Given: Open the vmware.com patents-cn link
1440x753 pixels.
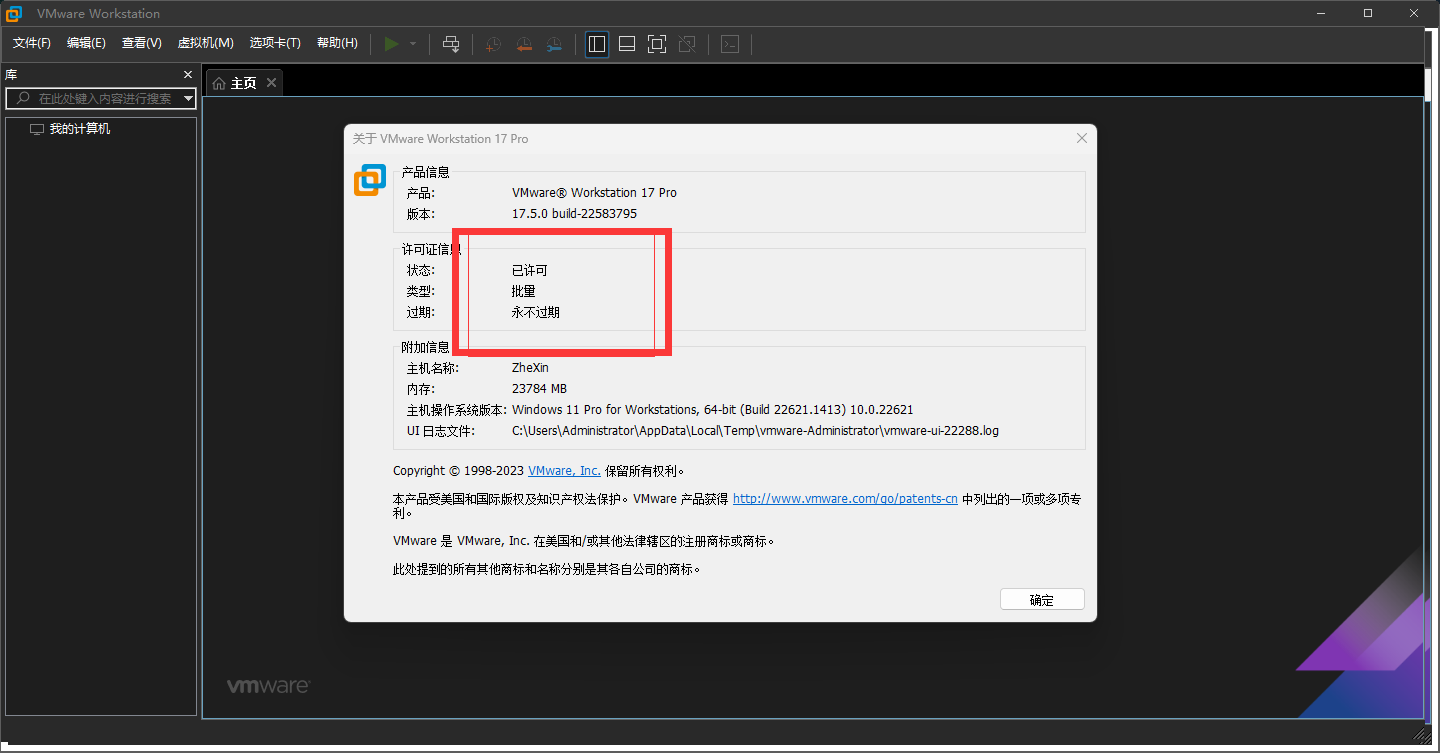Looking at the screenshot, I should pyautogui.click(x=845, y=498).
